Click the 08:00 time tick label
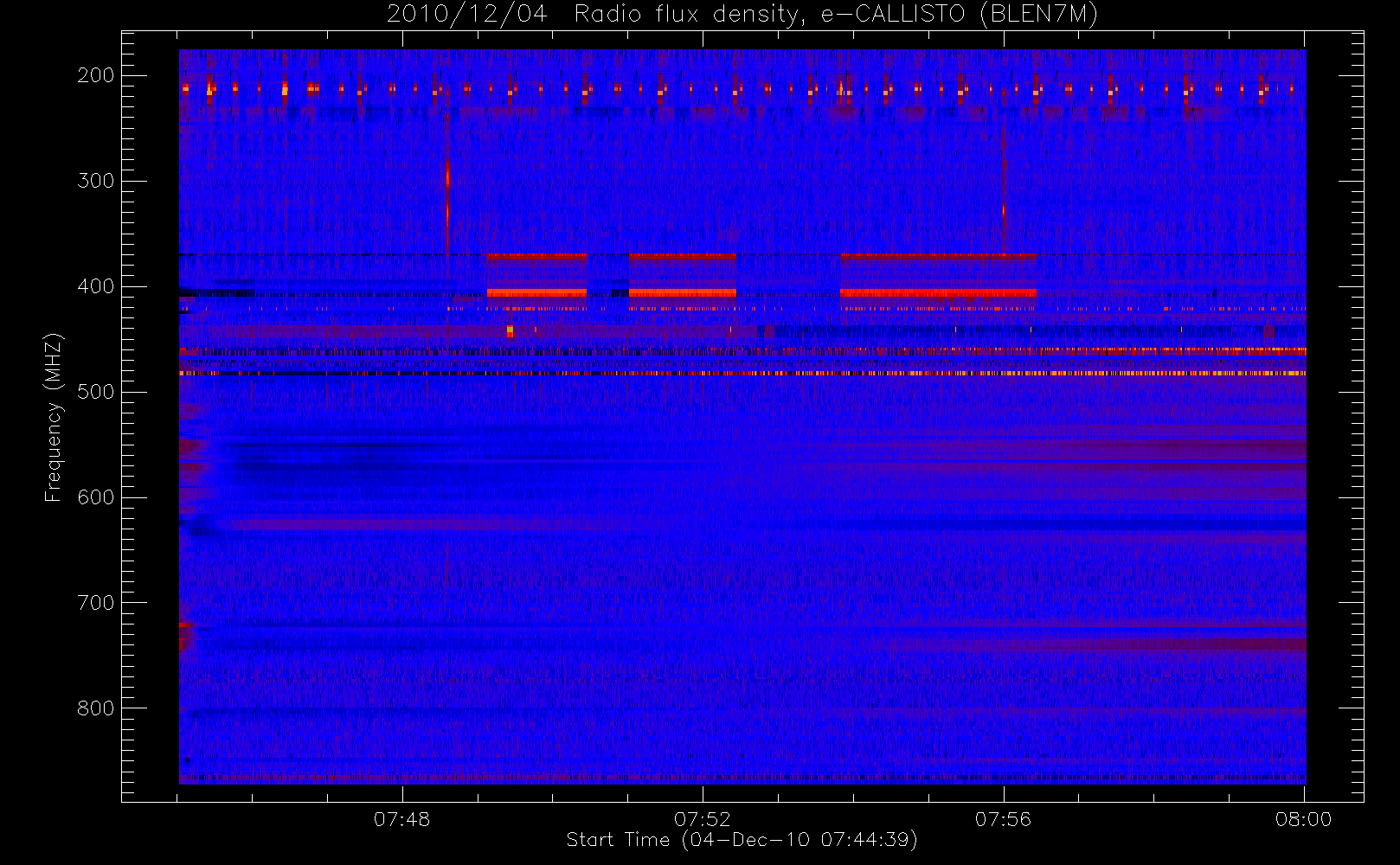Screen dimensions: 1400x865 pos(1304,819)
